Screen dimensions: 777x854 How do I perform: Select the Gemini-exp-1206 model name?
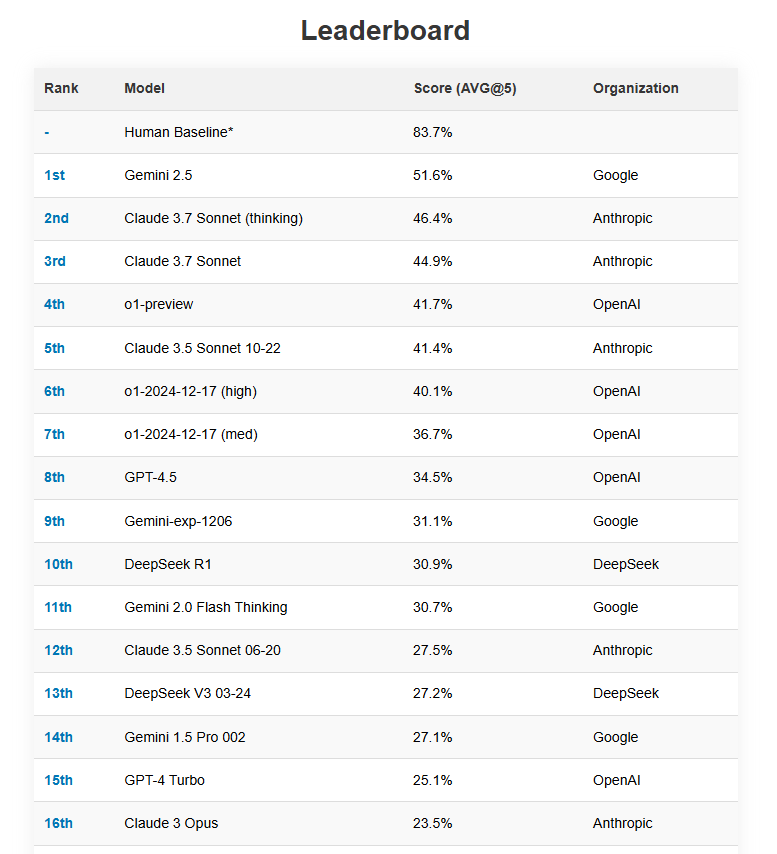point(178,522)
